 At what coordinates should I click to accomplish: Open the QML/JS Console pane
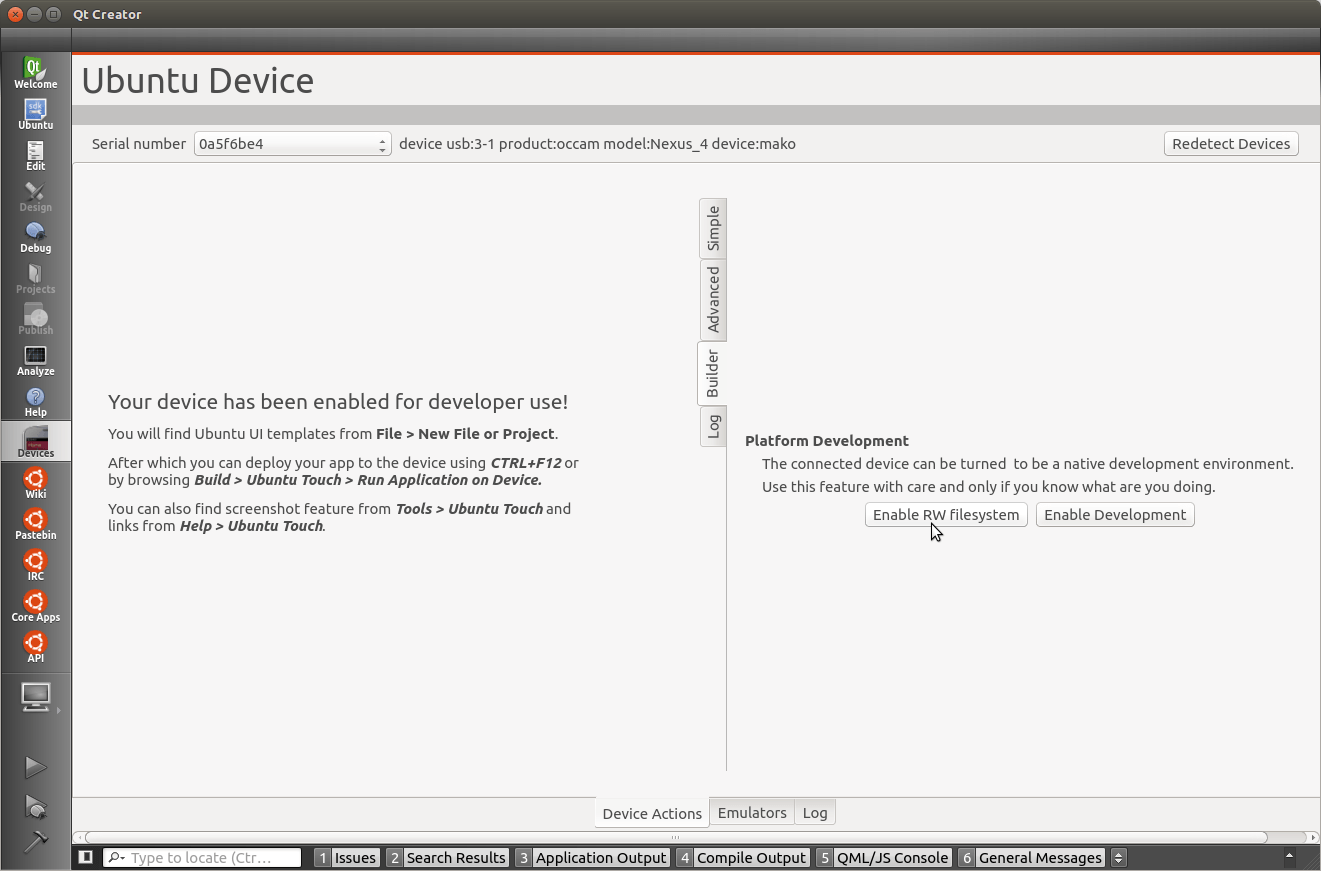click(883, 857)
